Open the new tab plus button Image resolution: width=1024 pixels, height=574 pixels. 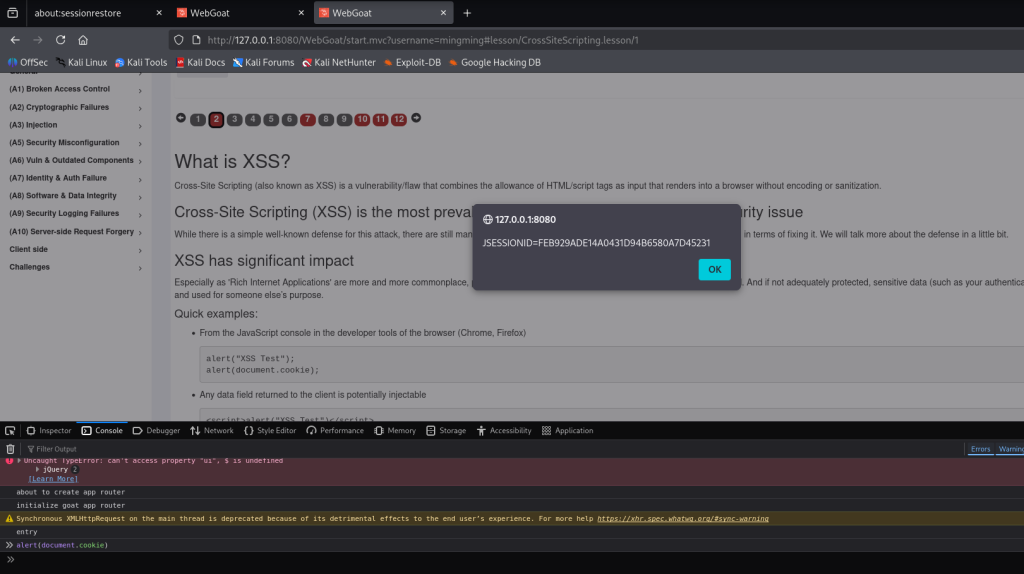point(467,13)
